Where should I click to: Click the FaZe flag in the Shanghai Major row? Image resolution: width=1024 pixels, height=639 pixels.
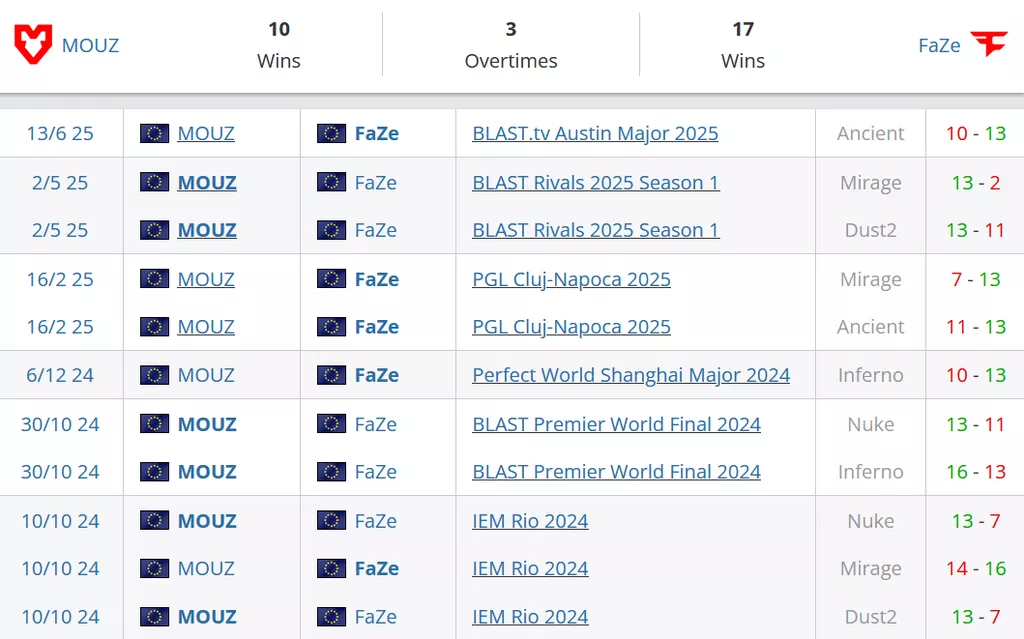(x=331, y=376)
